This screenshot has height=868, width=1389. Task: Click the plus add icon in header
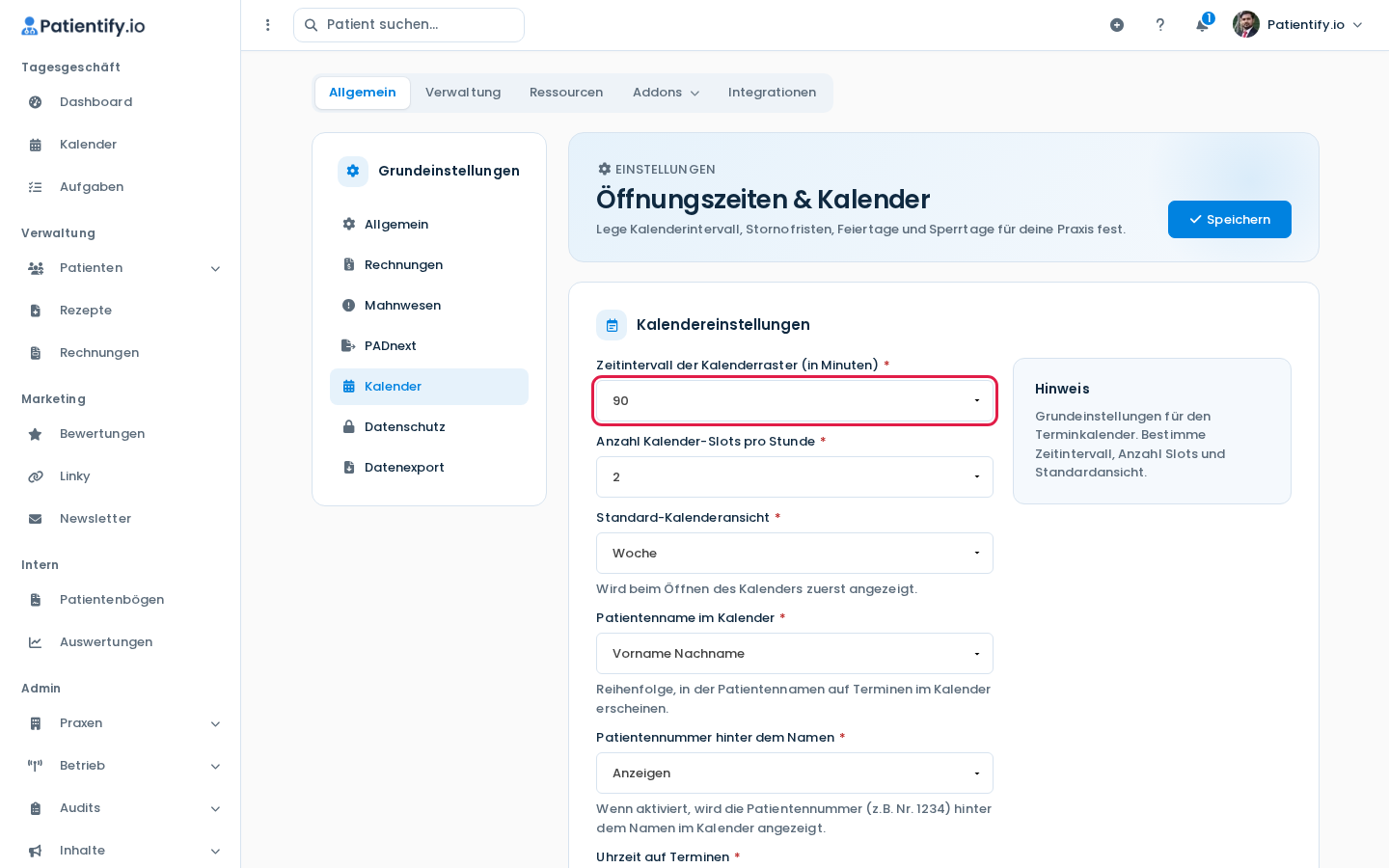[x=1117, y=25]
